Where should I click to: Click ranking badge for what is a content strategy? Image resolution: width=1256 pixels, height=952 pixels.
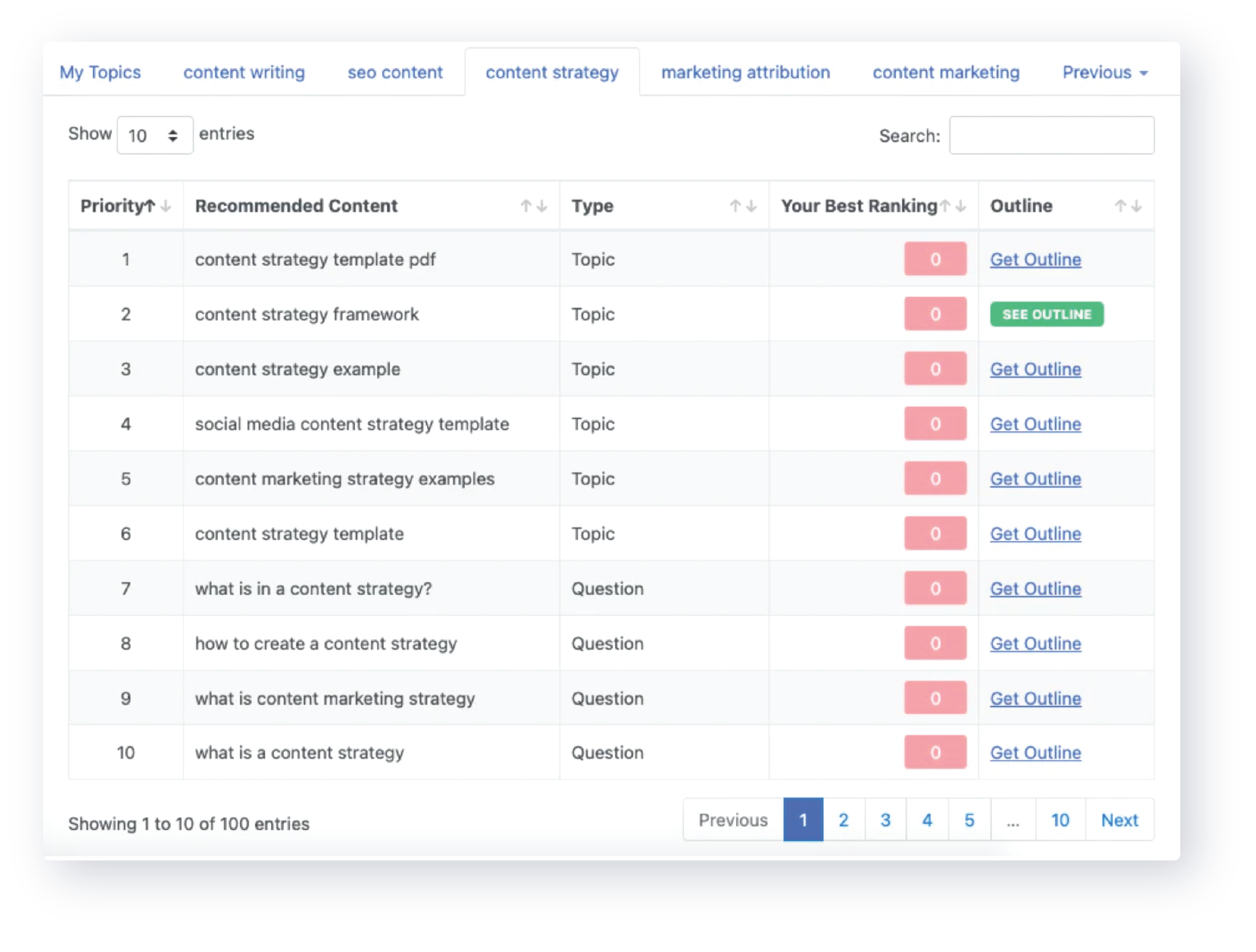[x=935, y=752]
